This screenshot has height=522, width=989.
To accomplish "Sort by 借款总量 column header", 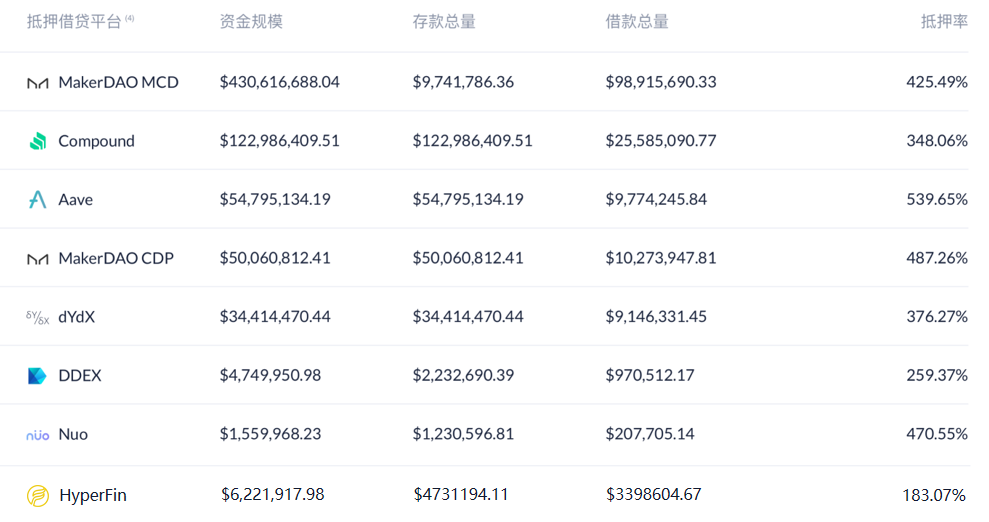I will click(x=637, y=22).
